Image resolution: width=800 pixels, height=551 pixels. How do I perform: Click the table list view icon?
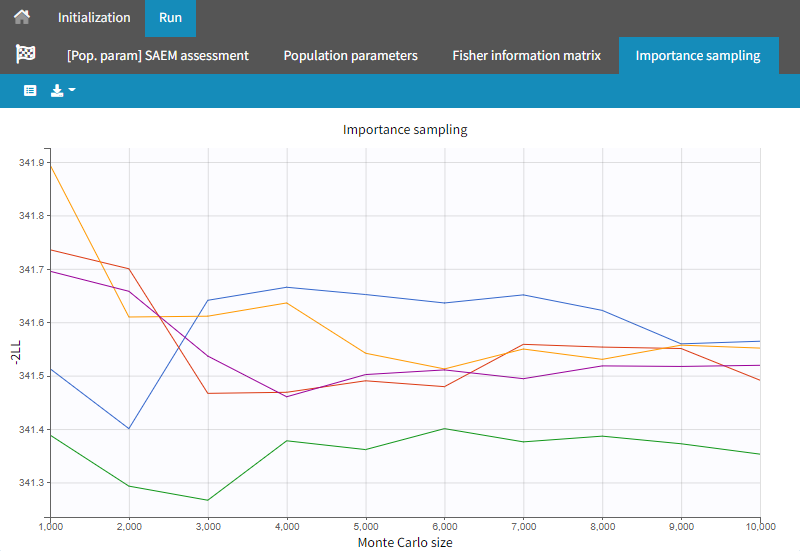(x=30, y=90)
